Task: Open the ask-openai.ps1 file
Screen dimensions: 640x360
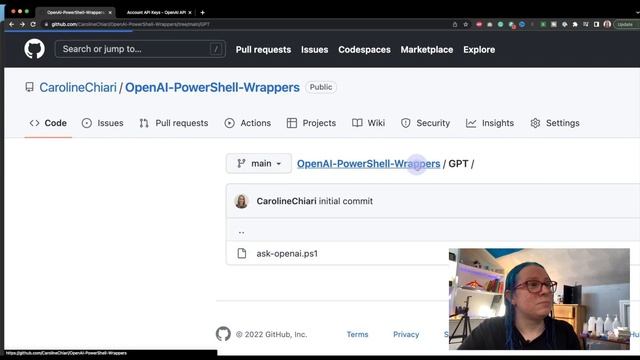Action: [x=287, y=253]
